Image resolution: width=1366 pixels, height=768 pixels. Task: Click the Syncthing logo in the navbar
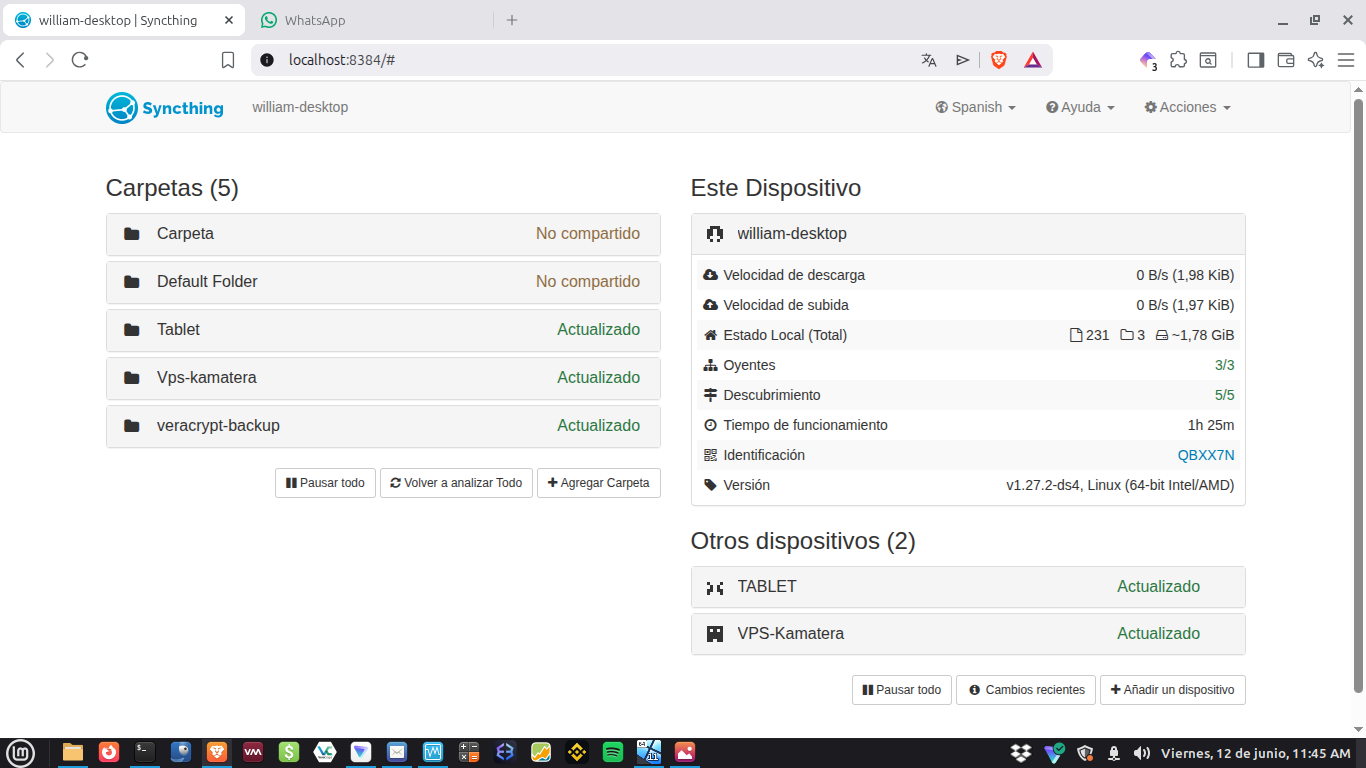[x=165, y=108]
